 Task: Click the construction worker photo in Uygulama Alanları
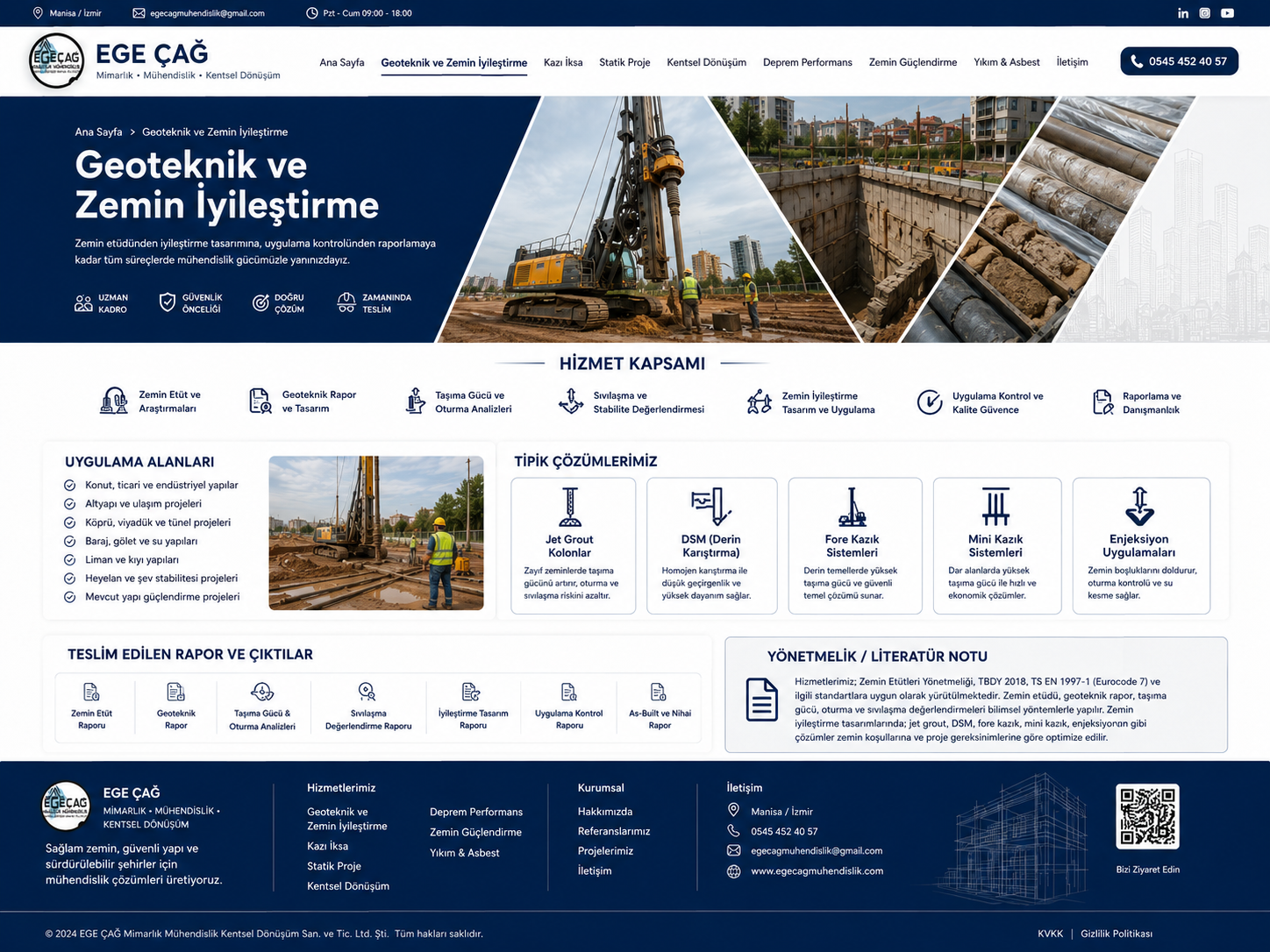(x=376, y=533)
